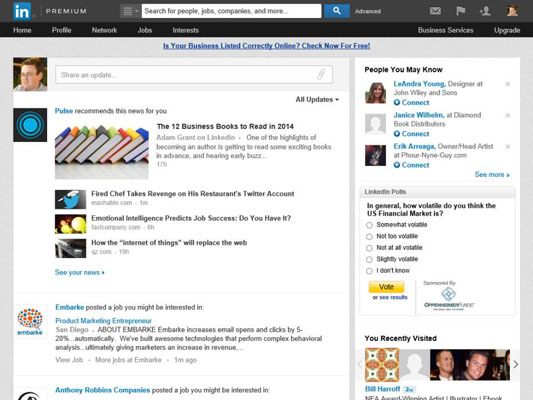Click the Pulse link
The height and width of the screenshot is (400, 533).
coord(64,111)
